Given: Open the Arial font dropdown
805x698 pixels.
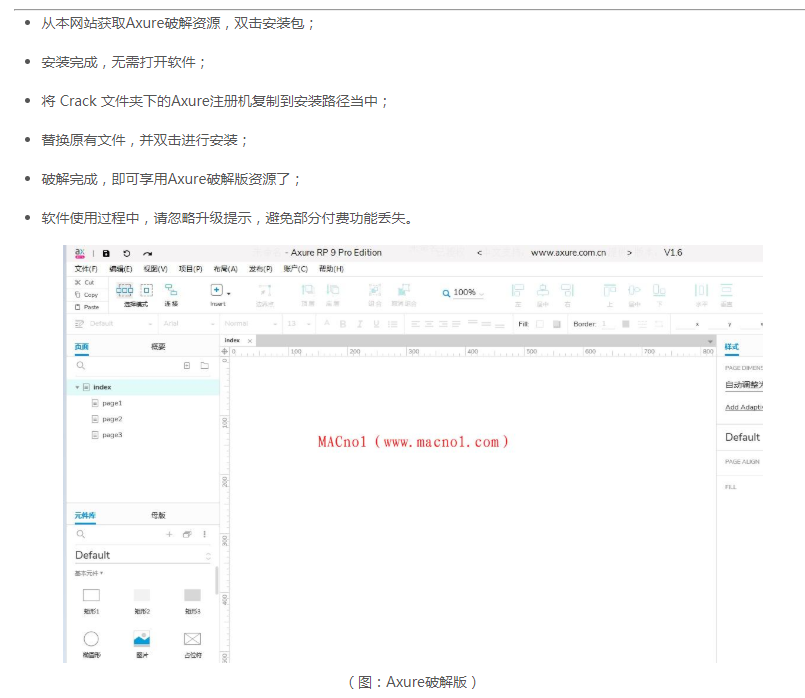Looking at the screenshot, I should point(188,324).
